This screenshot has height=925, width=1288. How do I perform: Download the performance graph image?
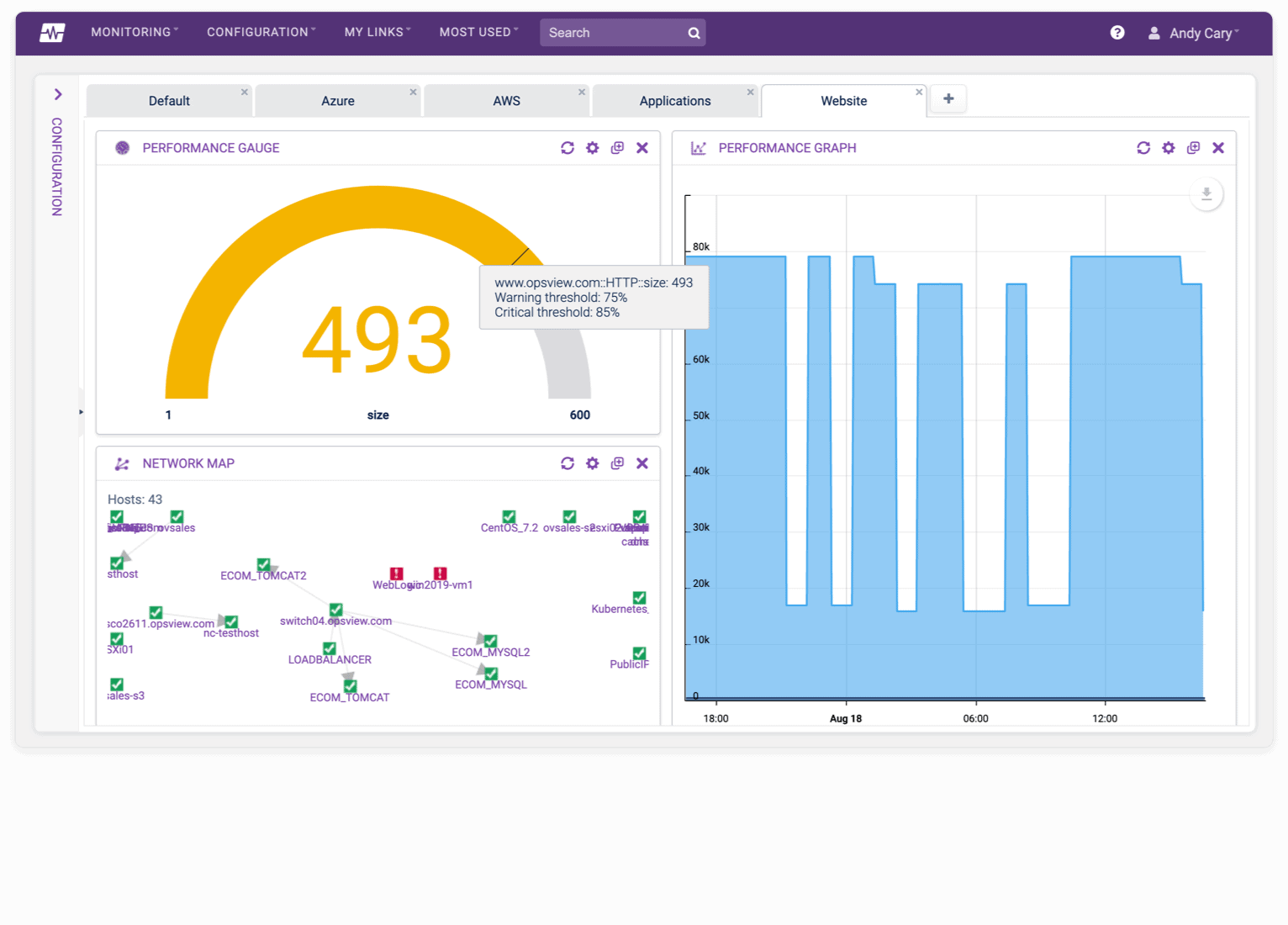pyautogui.click(x=1206, y=194)
